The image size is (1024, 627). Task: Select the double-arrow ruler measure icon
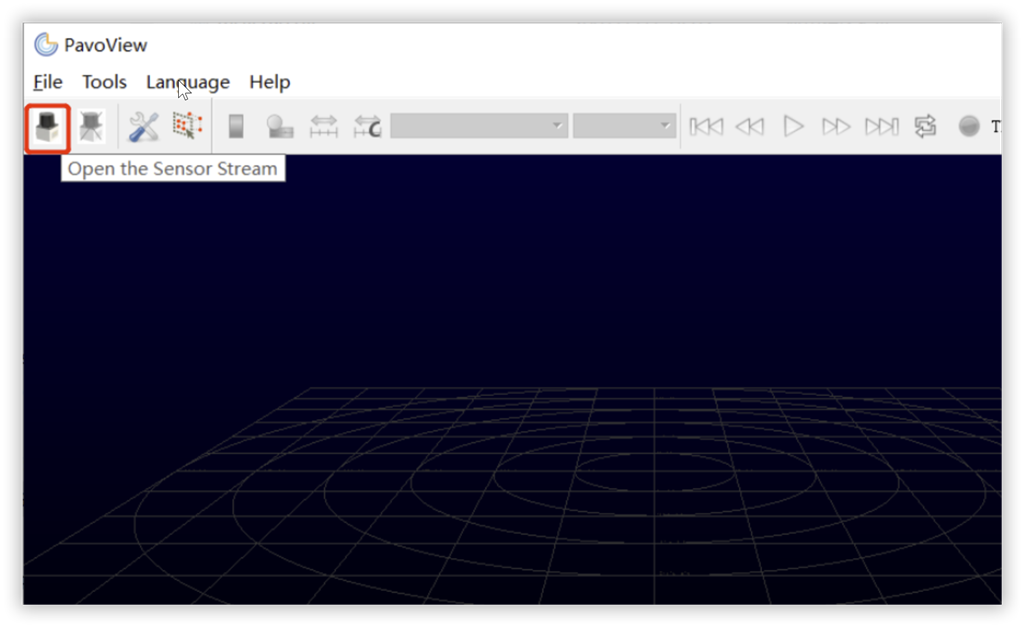coord(324,126)
